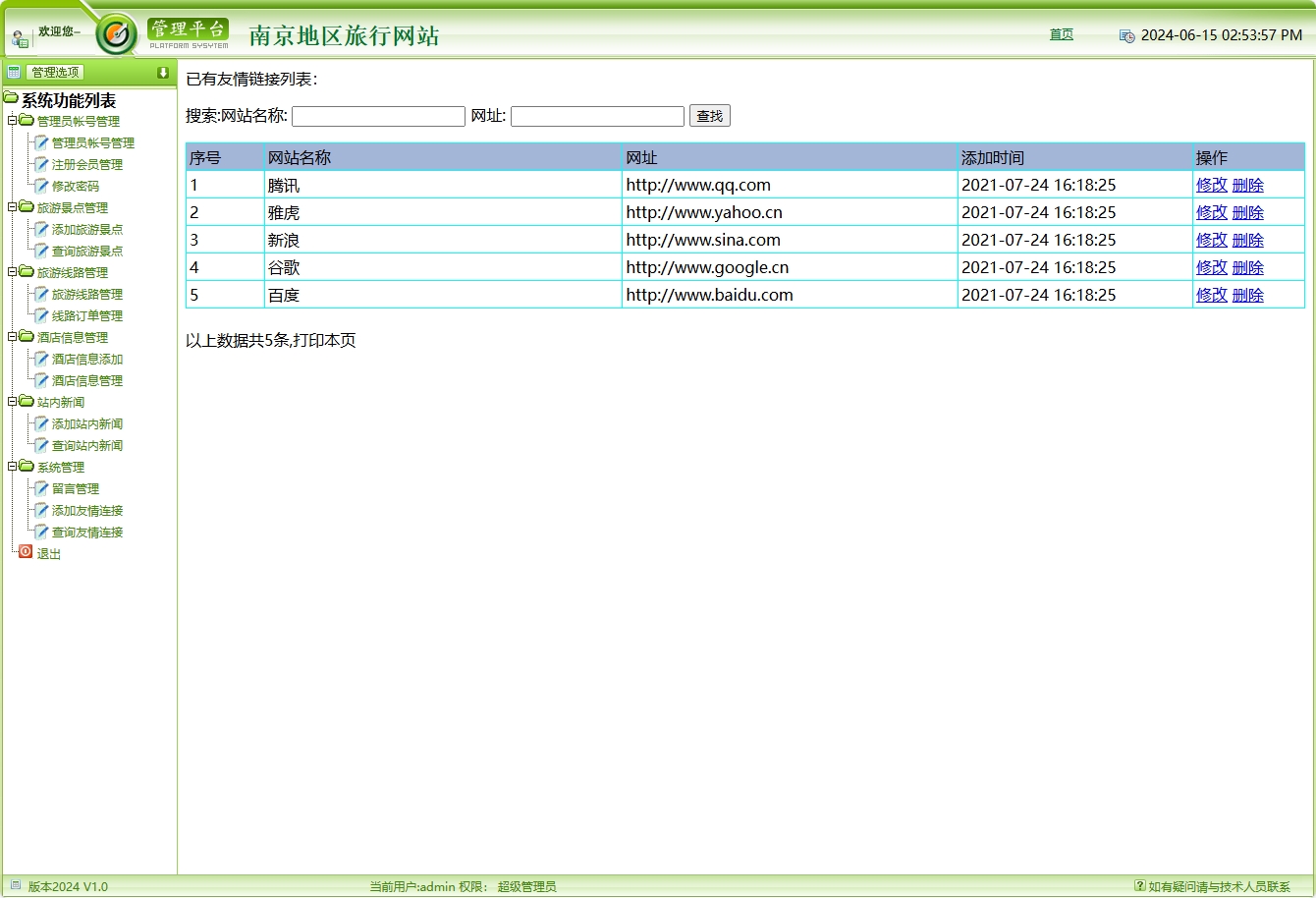Open 线路订单管理 in the sidebar
Viewport: 1316px width, 898px height.
click(x=87, y=316)
